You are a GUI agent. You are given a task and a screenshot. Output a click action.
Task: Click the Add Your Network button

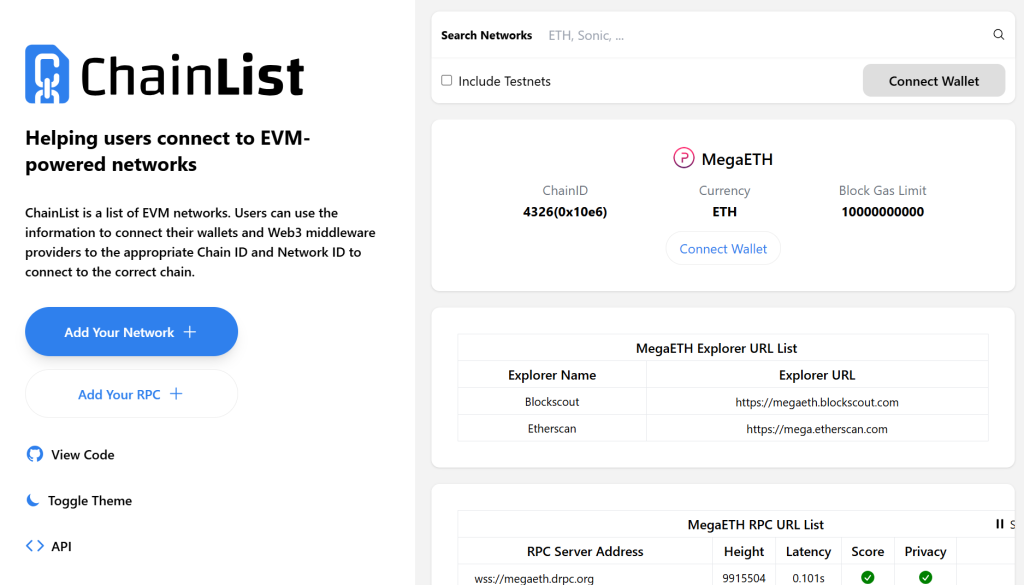(131, 332)
